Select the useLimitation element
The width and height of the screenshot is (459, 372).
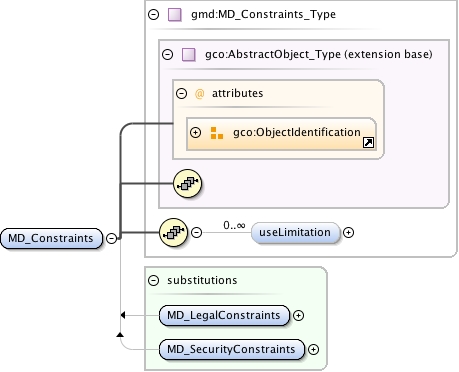(295, 232)
